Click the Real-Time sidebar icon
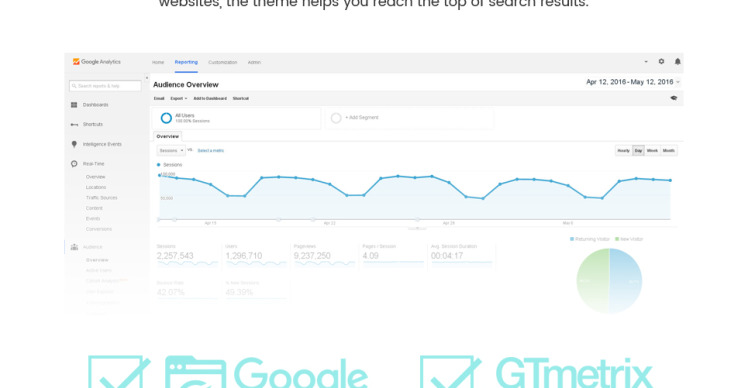 (74, 164)
